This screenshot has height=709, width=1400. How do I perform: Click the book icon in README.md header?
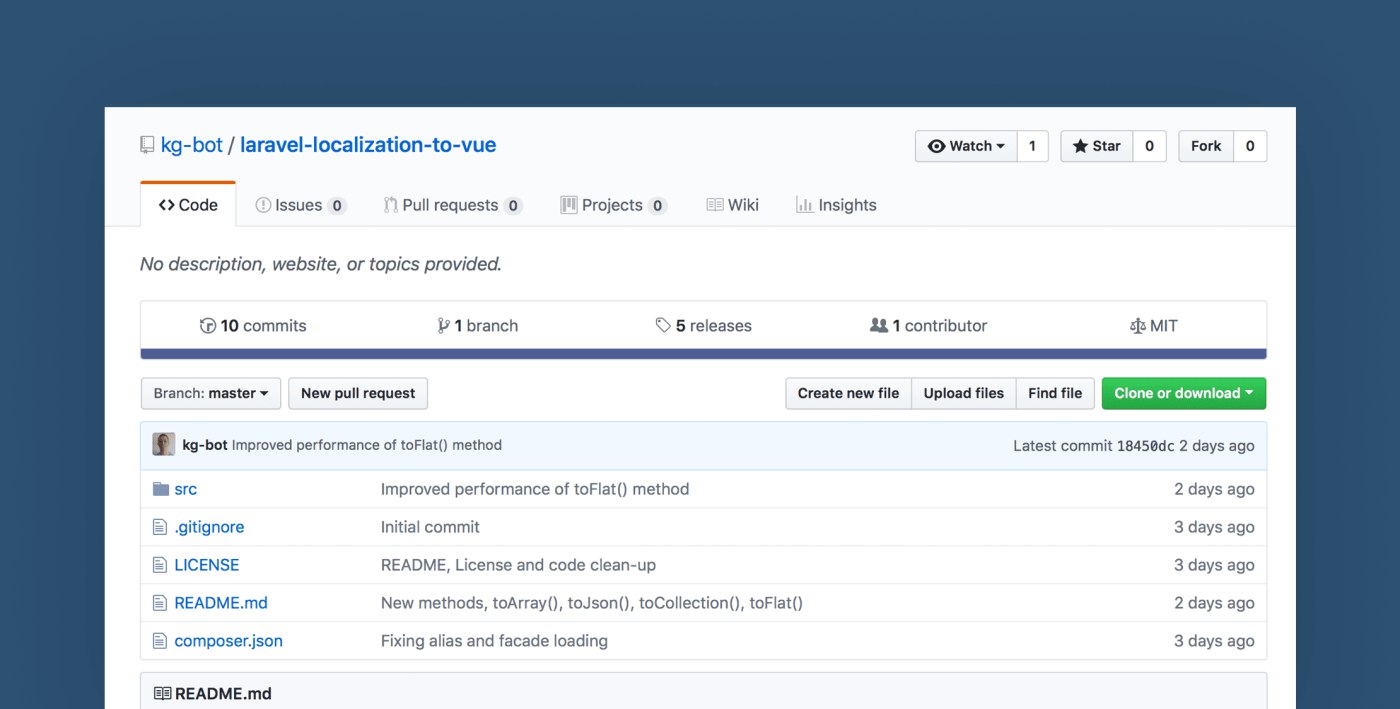pos(162,694)
